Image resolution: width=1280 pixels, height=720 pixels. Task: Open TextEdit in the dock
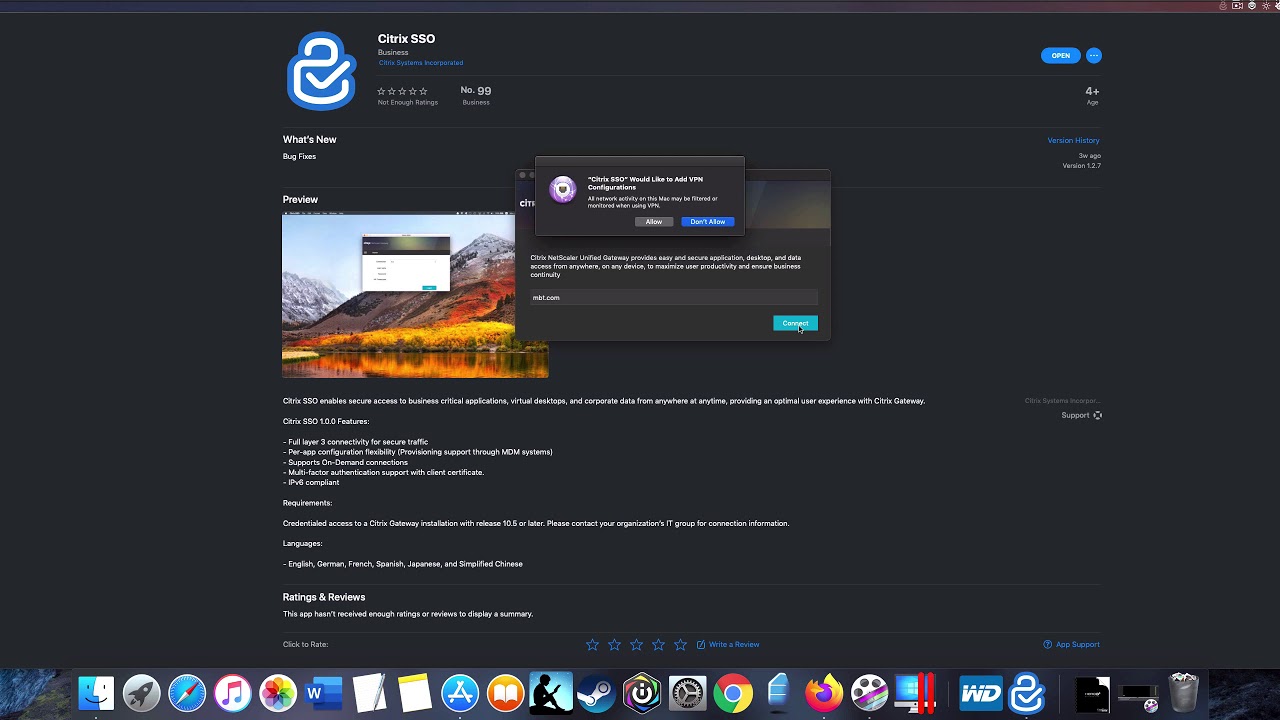coord(369,693)
